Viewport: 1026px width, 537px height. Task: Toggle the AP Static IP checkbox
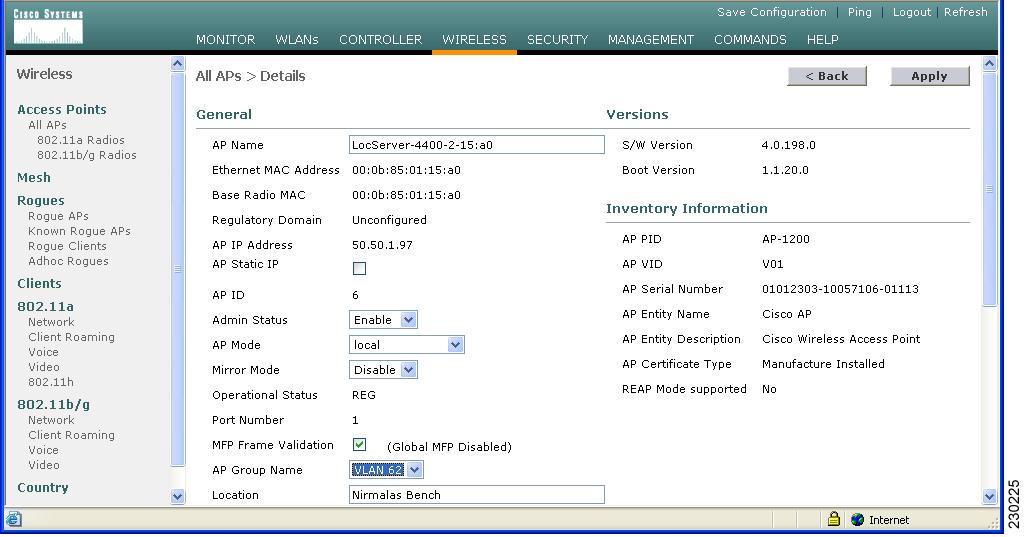359,268
